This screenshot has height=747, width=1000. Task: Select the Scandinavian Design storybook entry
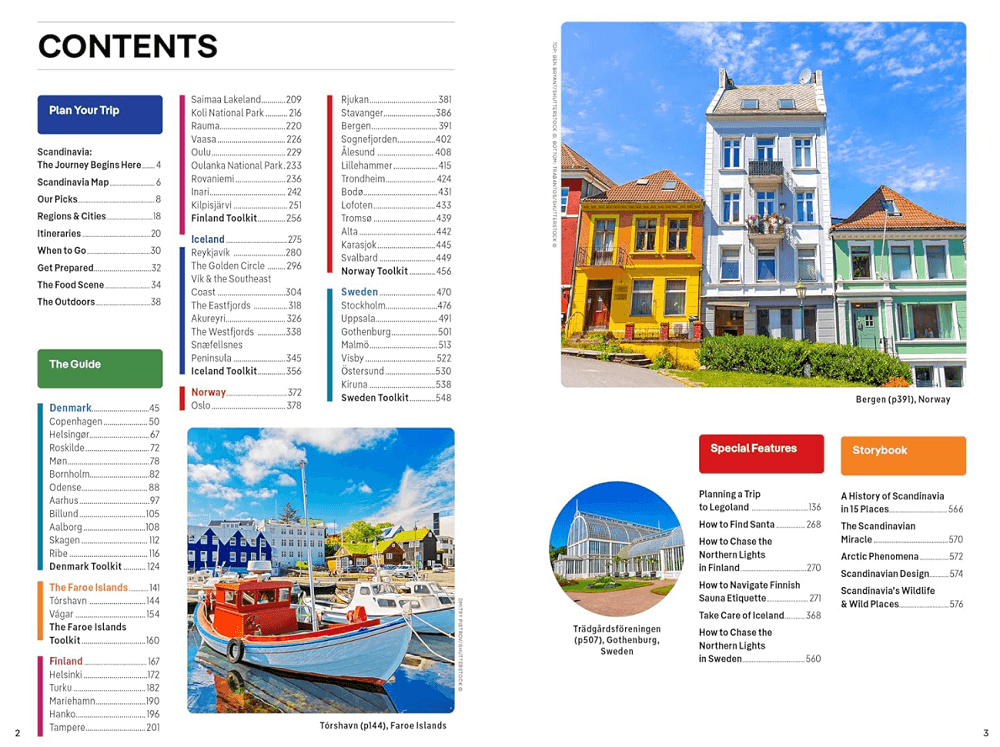tap(884, 574)
